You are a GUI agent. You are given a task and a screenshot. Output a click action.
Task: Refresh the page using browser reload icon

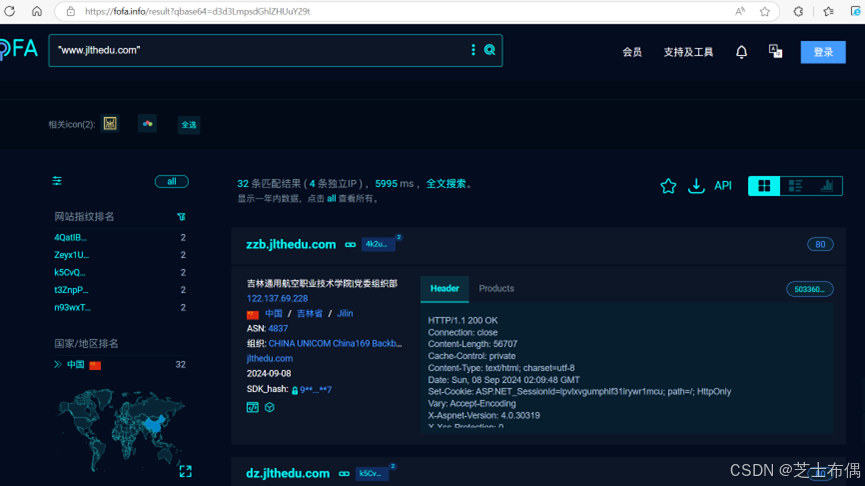[9, 11]
